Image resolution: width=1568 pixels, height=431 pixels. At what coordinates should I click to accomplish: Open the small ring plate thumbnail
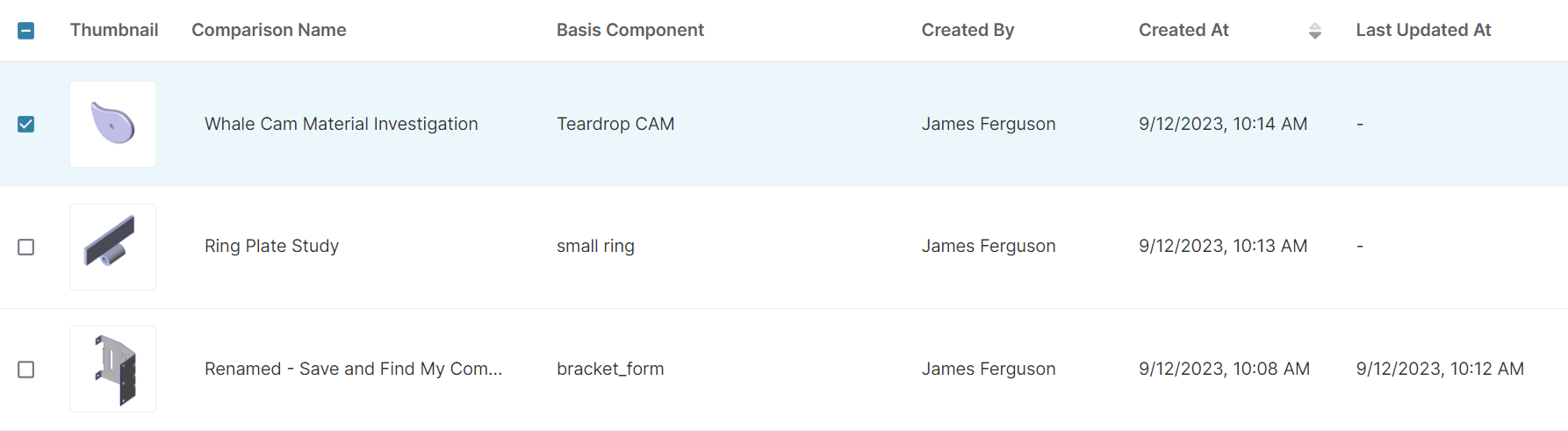coord(113,247)
